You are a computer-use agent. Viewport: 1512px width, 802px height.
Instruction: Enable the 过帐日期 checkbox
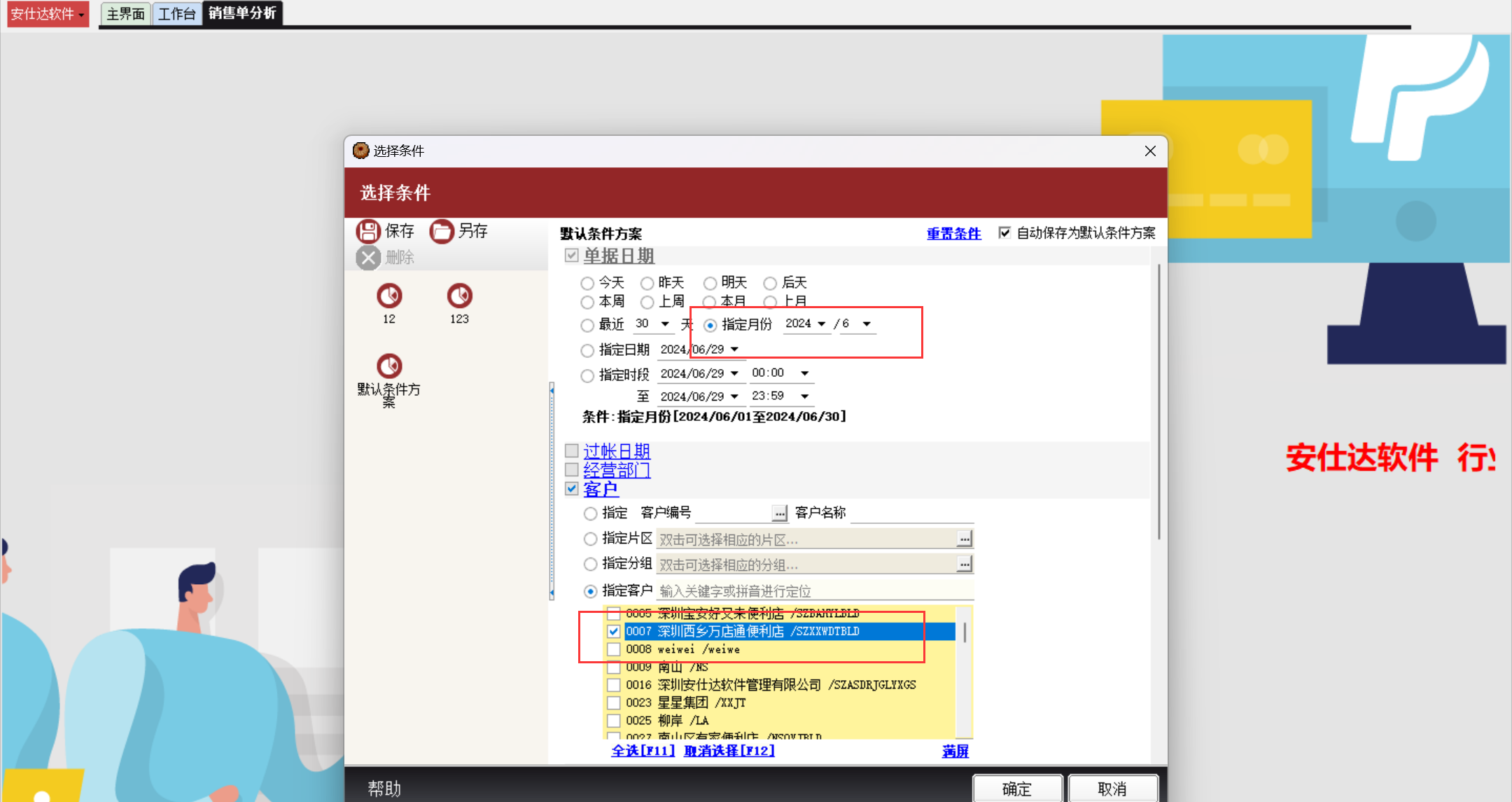(572, 451)
